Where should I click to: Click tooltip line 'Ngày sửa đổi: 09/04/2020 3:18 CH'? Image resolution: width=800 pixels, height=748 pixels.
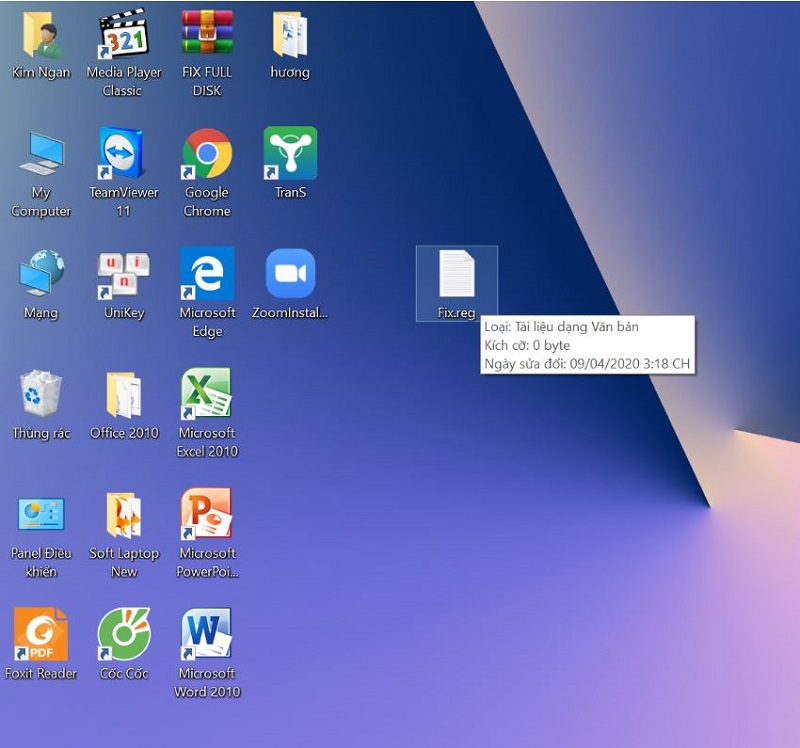587,364
